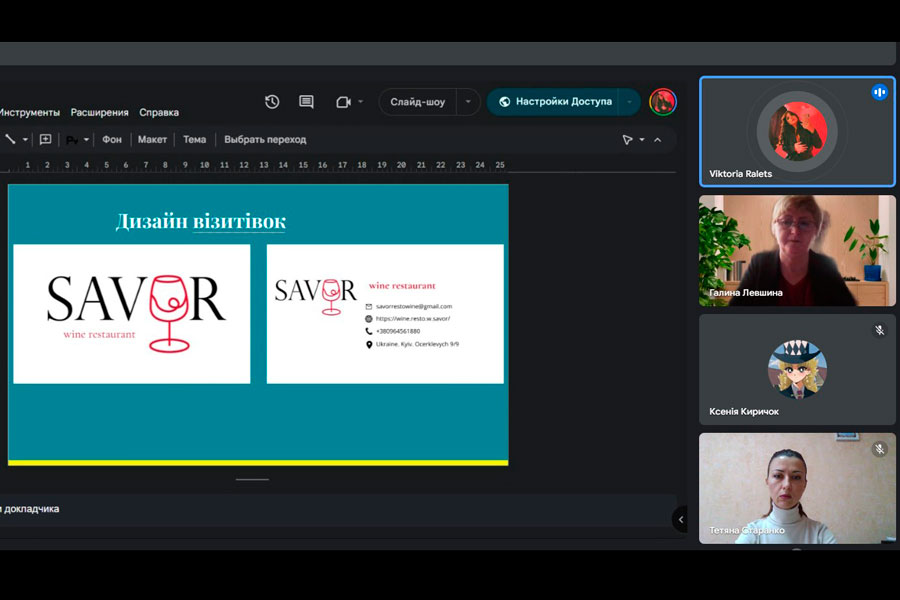The width and height of the screenshot is (900, 600).
Task: Open version history clock icon
Action: (x=272, y=102)
